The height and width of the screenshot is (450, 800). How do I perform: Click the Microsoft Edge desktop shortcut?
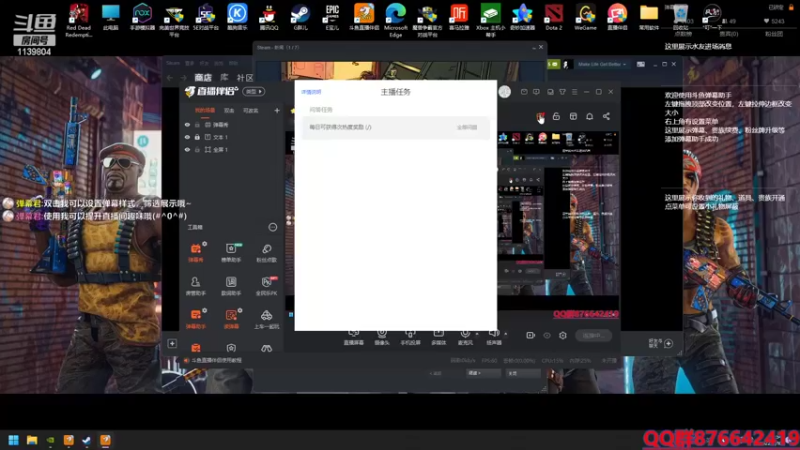pyautogui.click(x=395, y=20)
